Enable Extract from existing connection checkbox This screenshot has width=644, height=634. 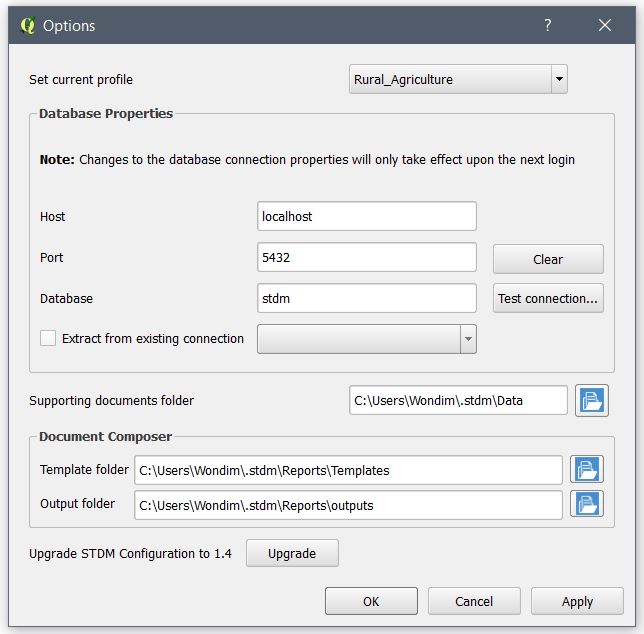click(x=48, y=338)
